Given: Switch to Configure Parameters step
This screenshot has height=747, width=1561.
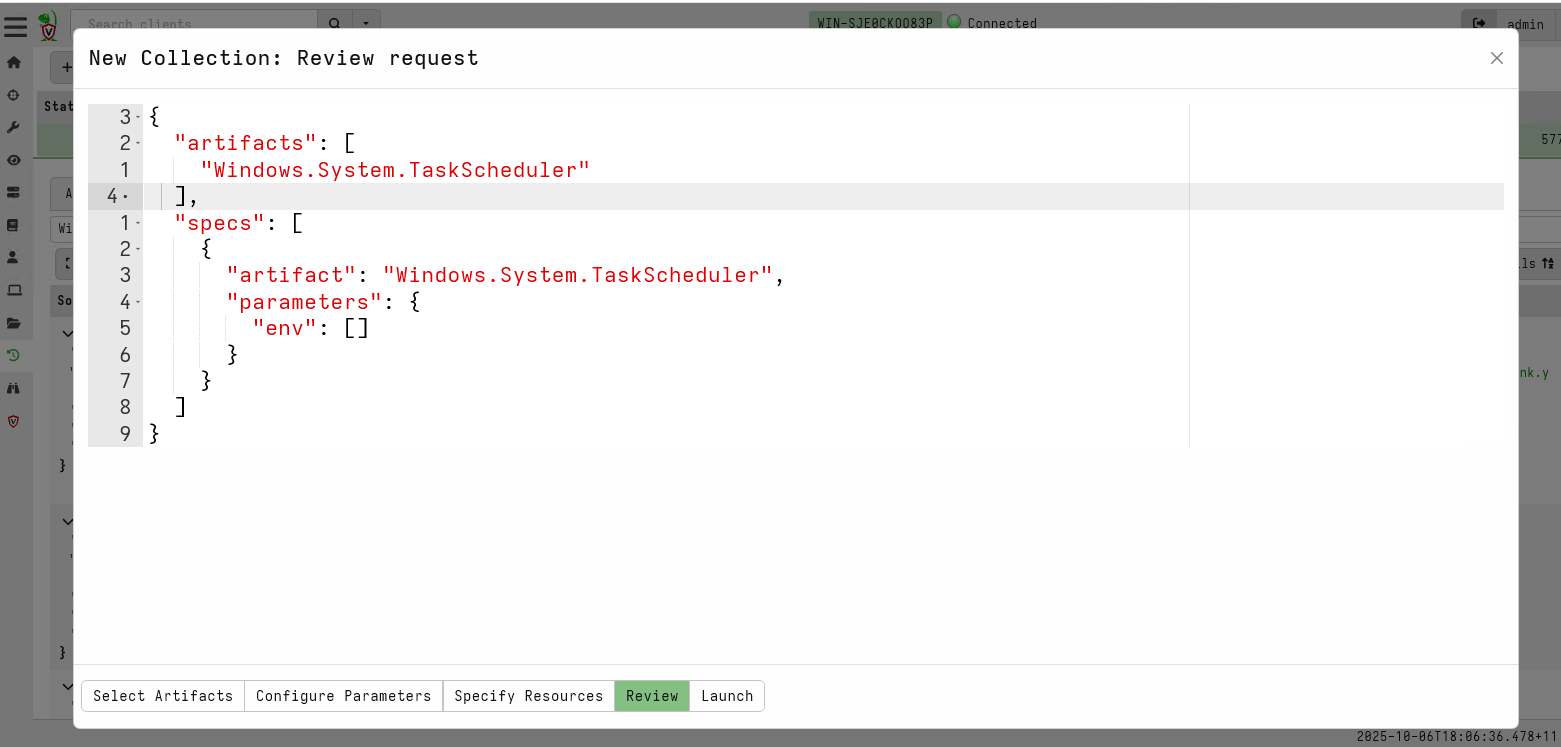Looking at the screenshot, I should pyautogui.click(x=343, y=696).
